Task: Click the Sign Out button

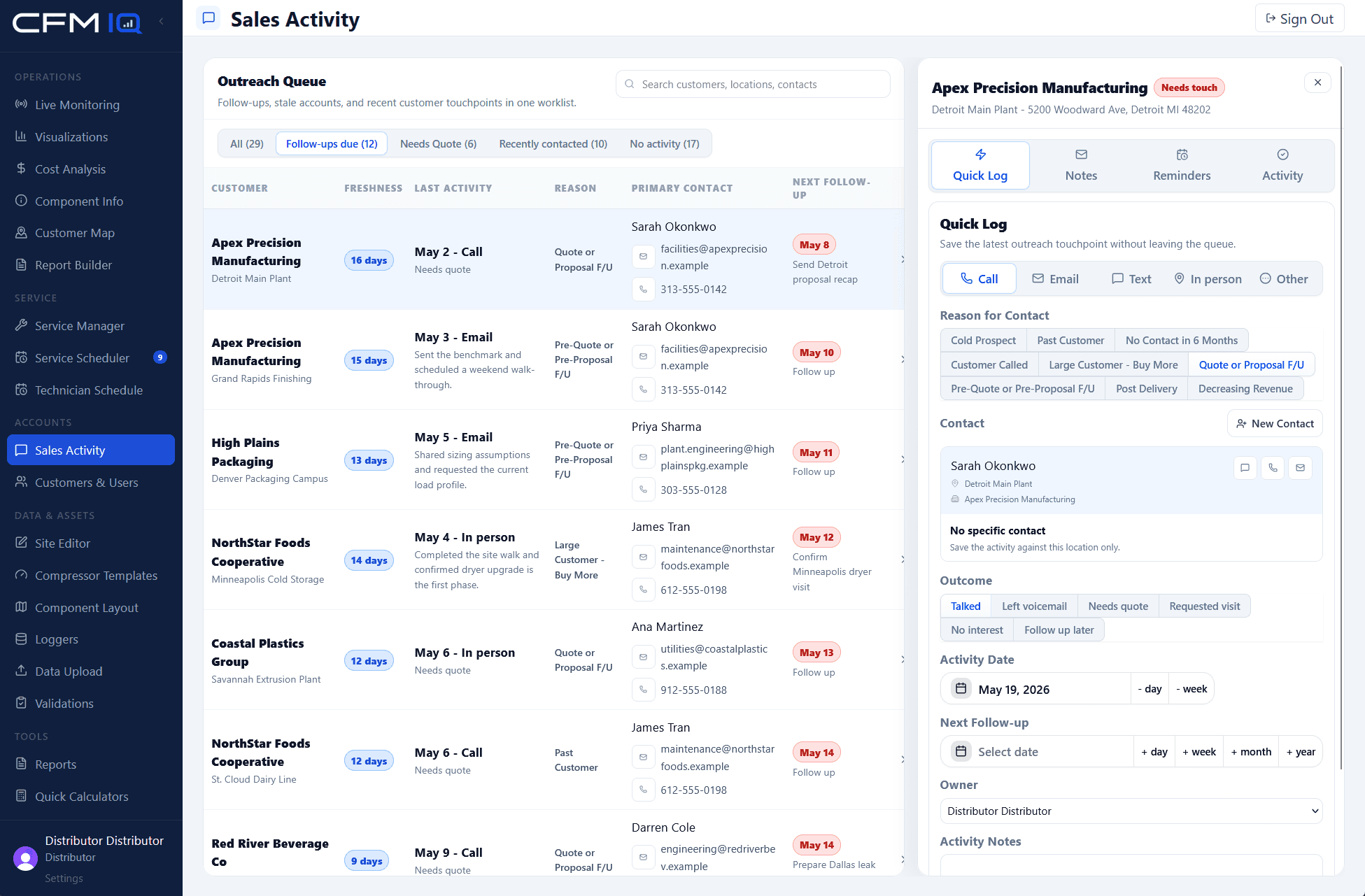Action: pos(1299,19)
